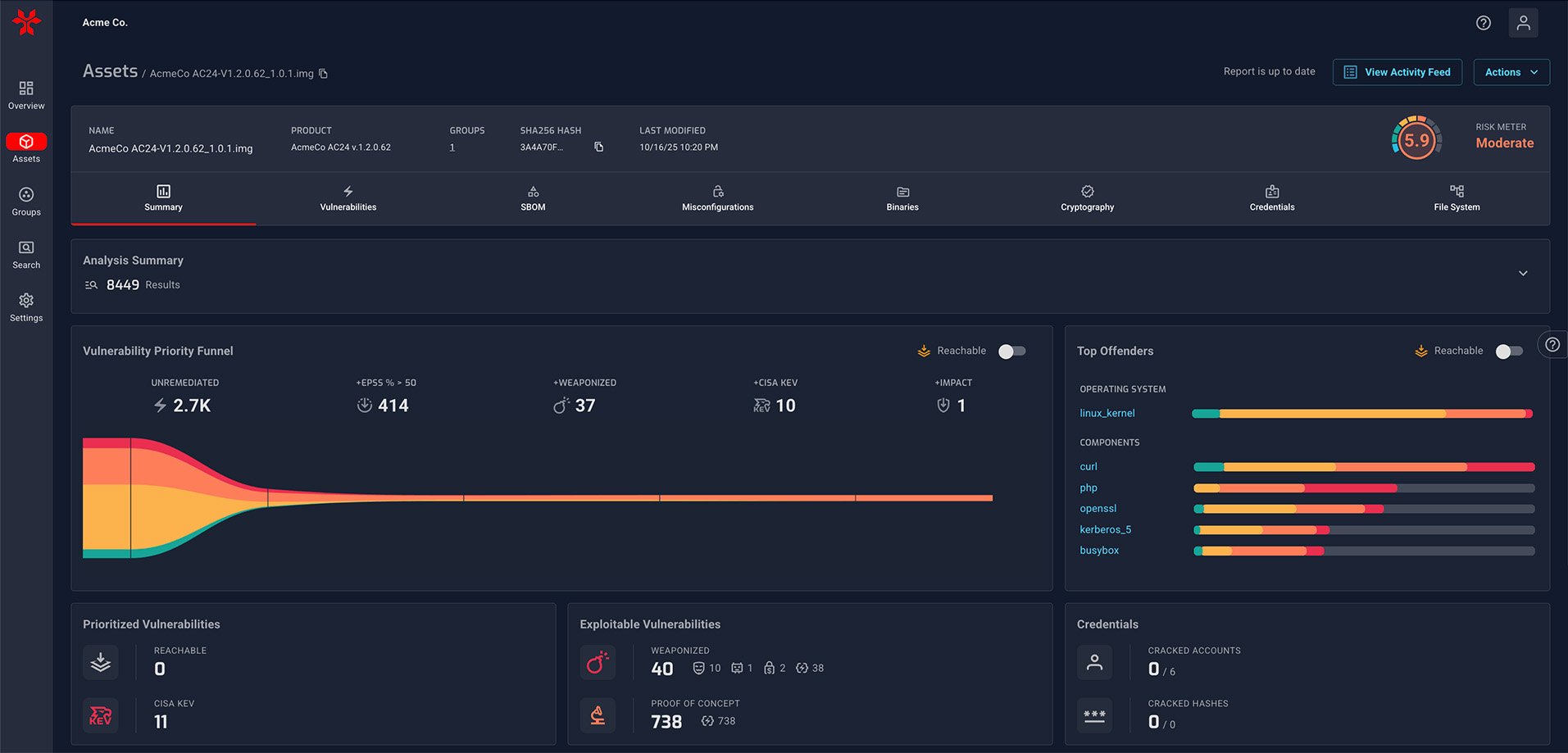This screenshot has width=1568, height=753.
Task: Switch to the Cryptography tab
Action: pyautogui.click(x=1087, y=198)
